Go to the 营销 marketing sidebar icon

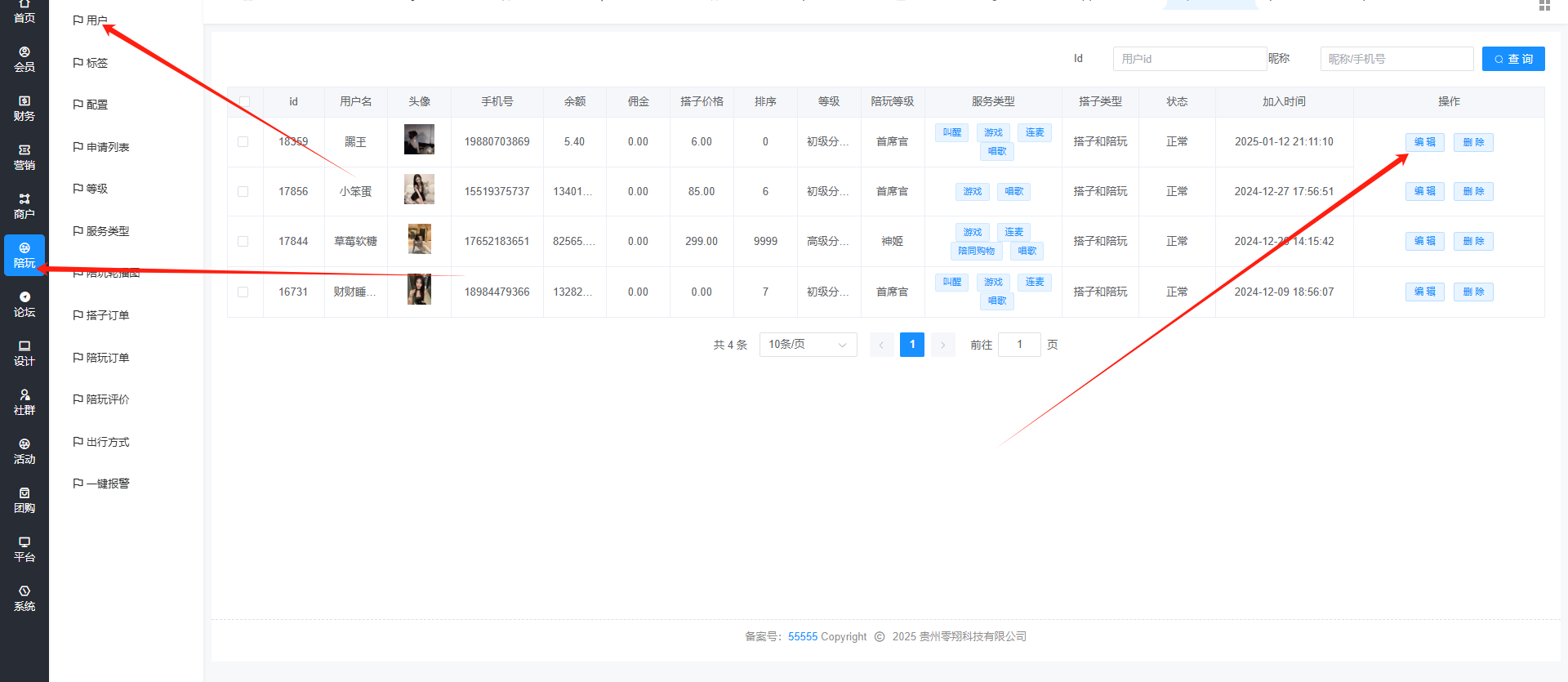point(24,158)
